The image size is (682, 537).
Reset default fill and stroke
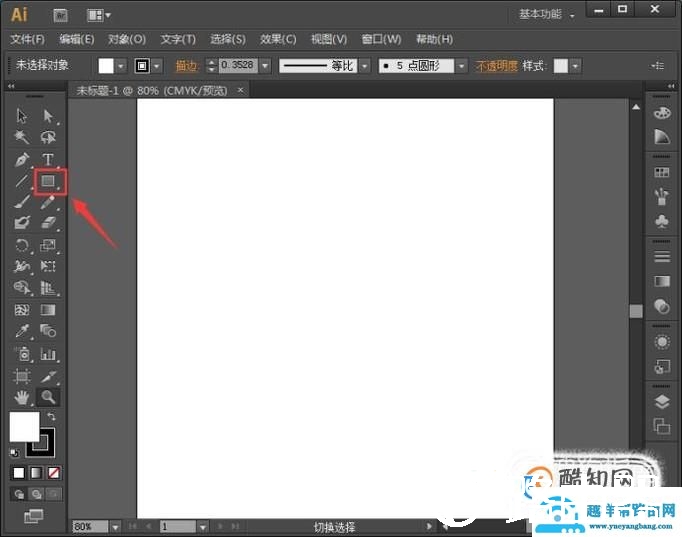click(14, 453)
